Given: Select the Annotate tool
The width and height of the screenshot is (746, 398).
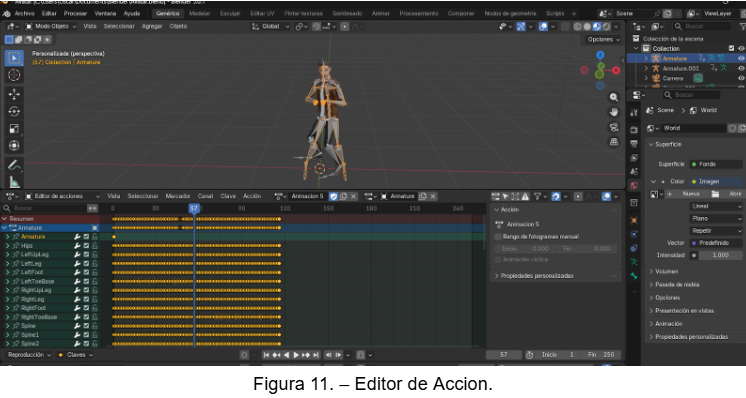Looking at the screenshot, I should tap(14, 165).
